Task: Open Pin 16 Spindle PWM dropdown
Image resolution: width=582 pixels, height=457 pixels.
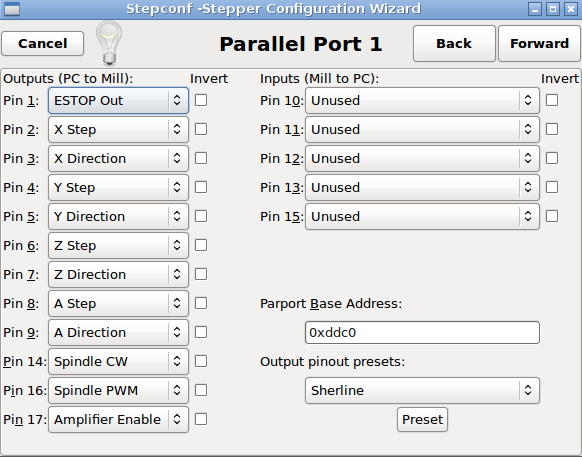Action: (x=118, y=391)
